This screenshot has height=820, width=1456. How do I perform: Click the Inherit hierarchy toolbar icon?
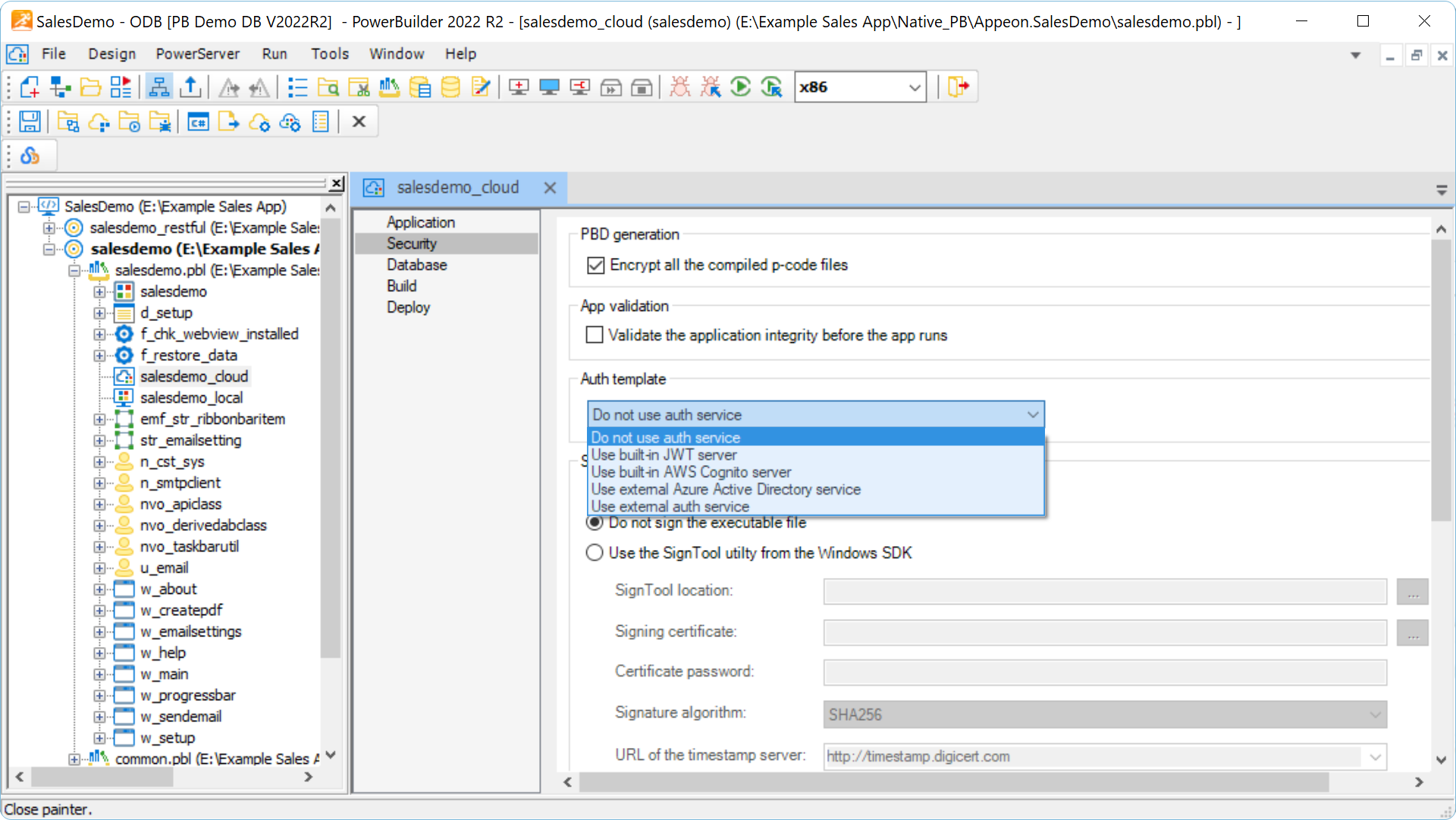click(60, 87)
